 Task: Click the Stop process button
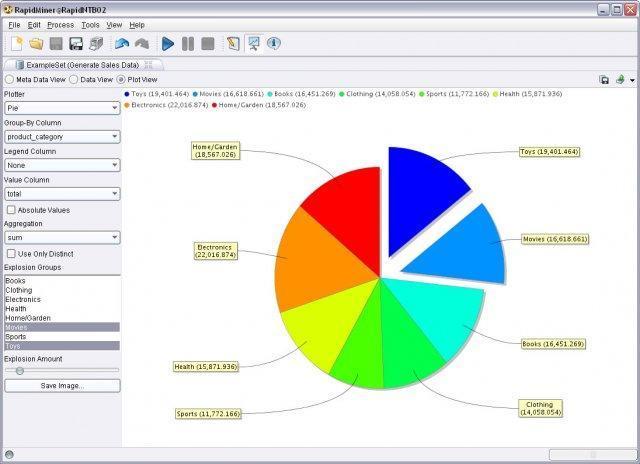[208, 43]
